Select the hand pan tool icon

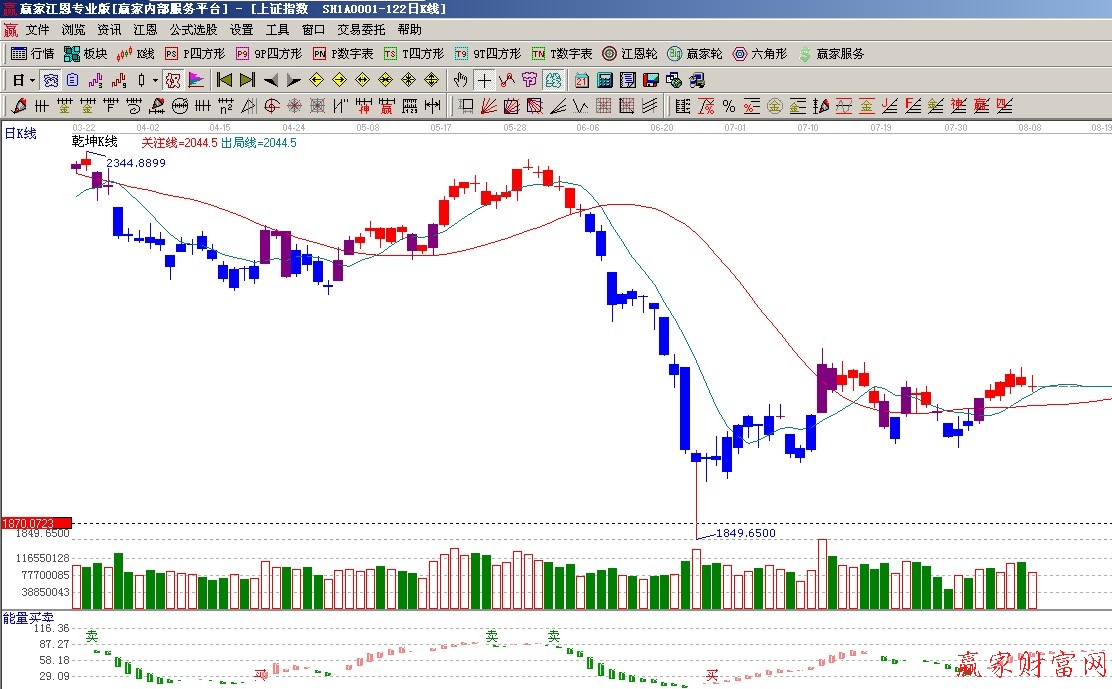coord(460,80)
